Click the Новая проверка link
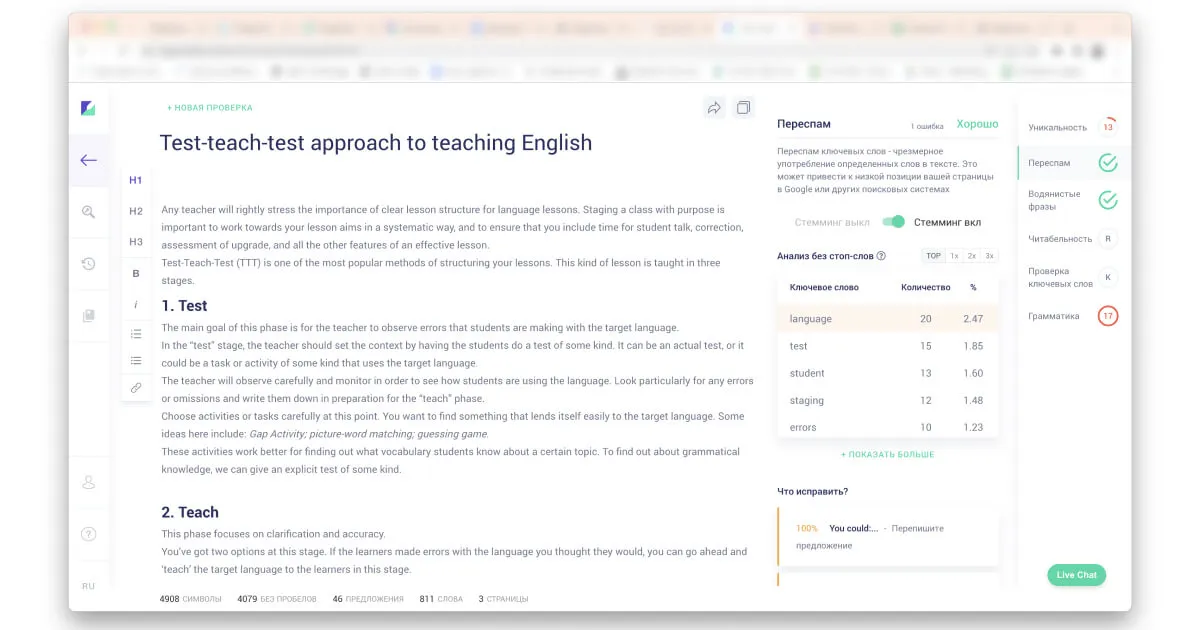Screen dimensions: 1200x630 tap(210, 108)
